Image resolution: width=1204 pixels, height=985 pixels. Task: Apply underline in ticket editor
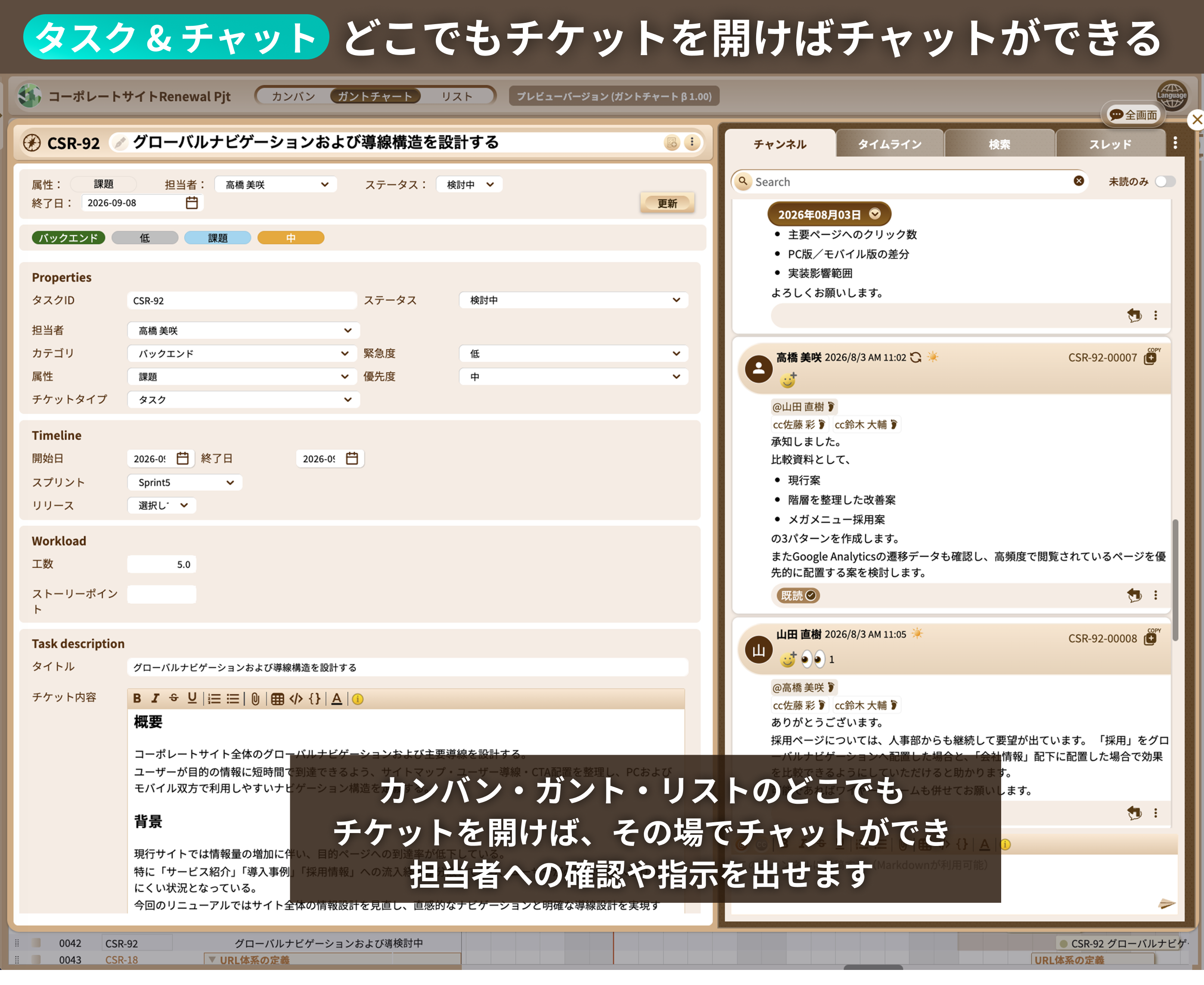[192, 698]
